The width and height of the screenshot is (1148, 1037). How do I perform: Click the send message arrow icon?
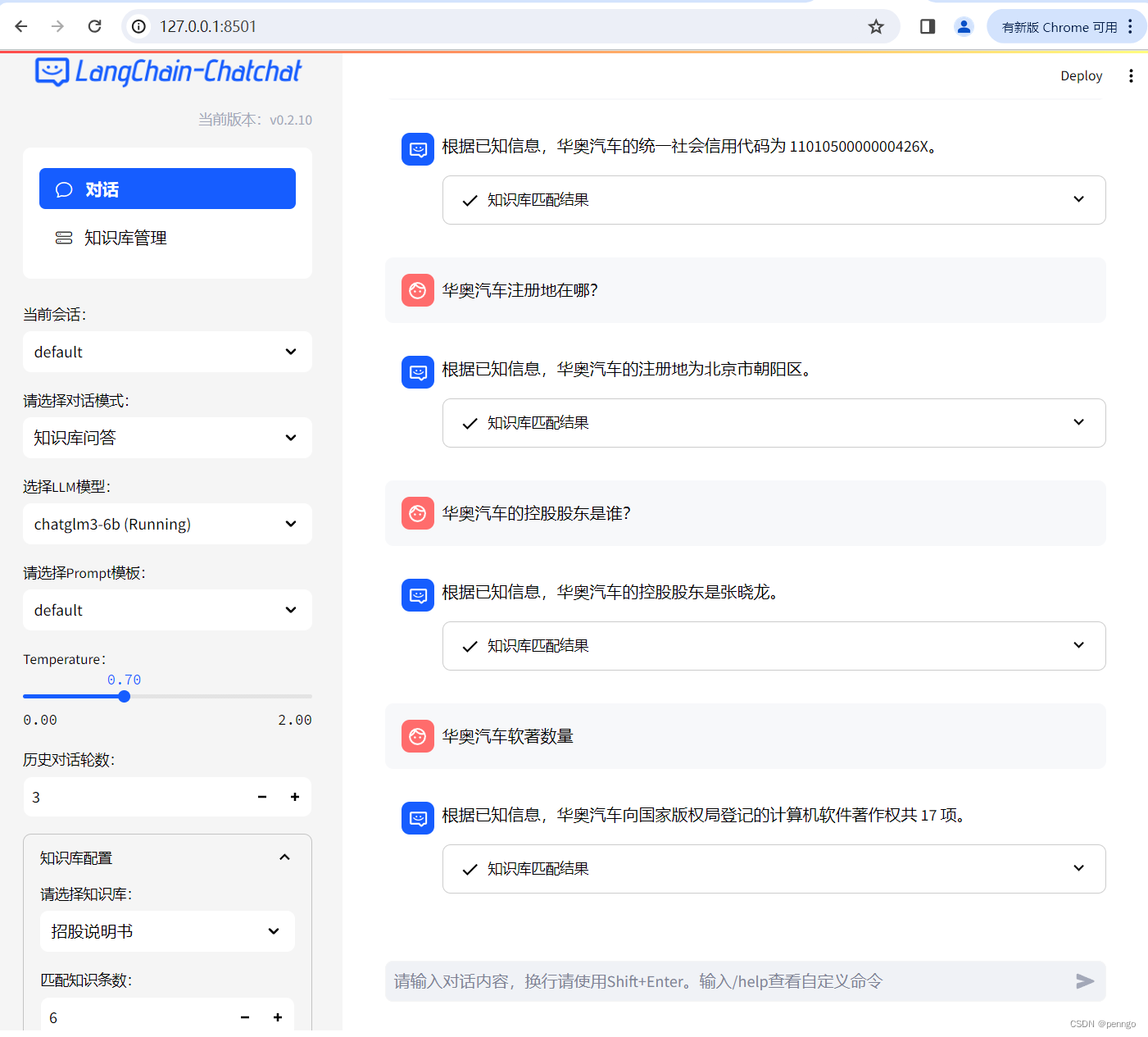coord(1085,981)
